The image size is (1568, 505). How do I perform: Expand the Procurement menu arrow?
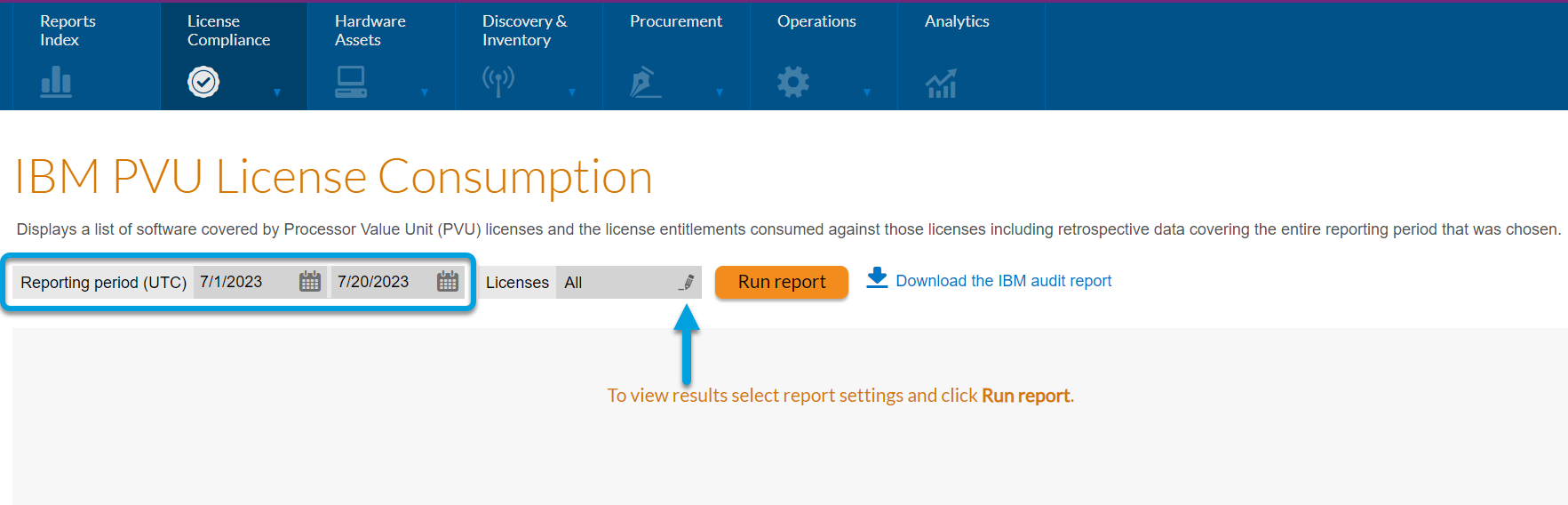click(720, 92)
